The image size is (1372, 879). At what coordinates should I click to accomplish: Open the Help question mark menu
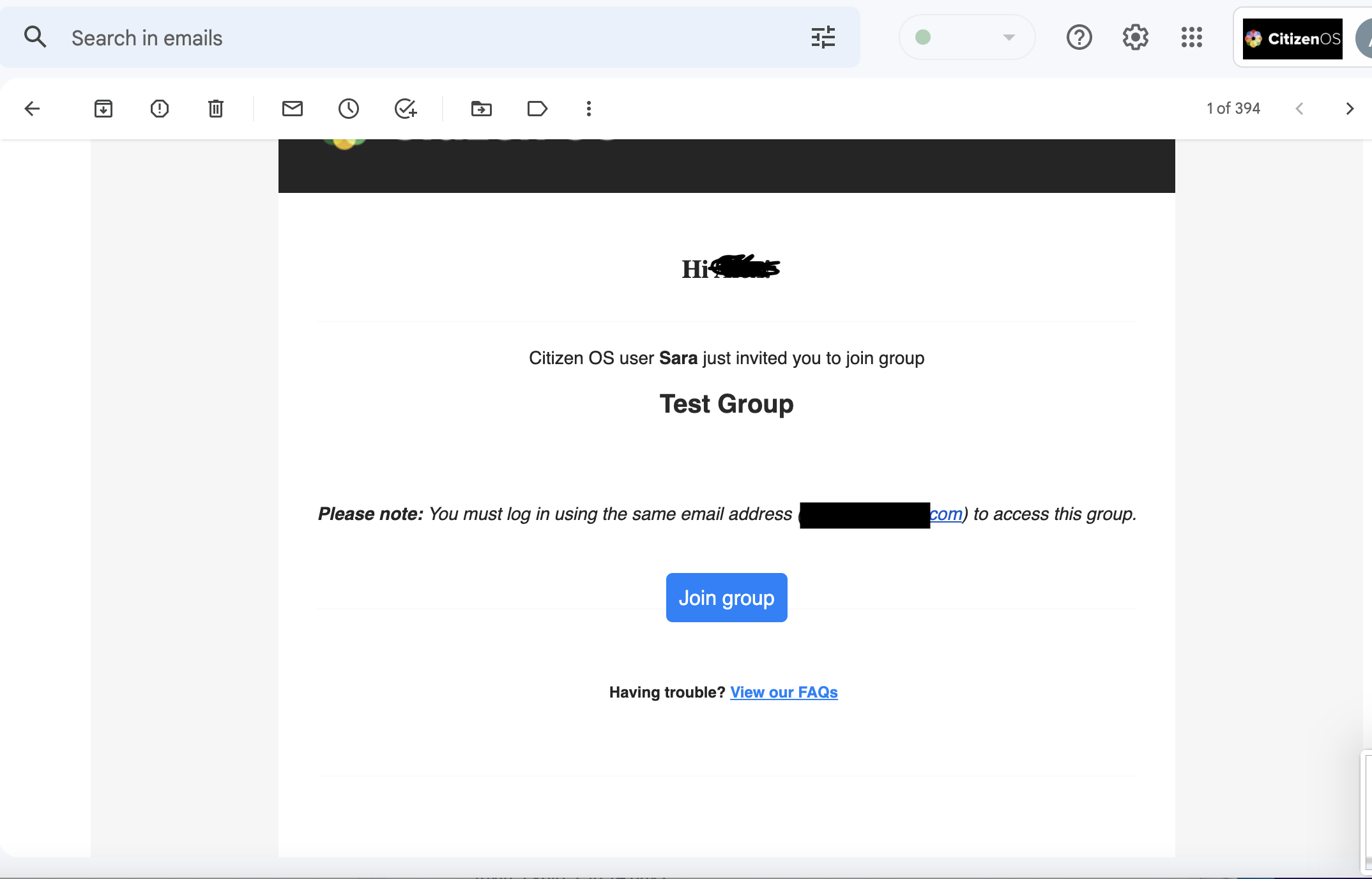click(1079, 37)
